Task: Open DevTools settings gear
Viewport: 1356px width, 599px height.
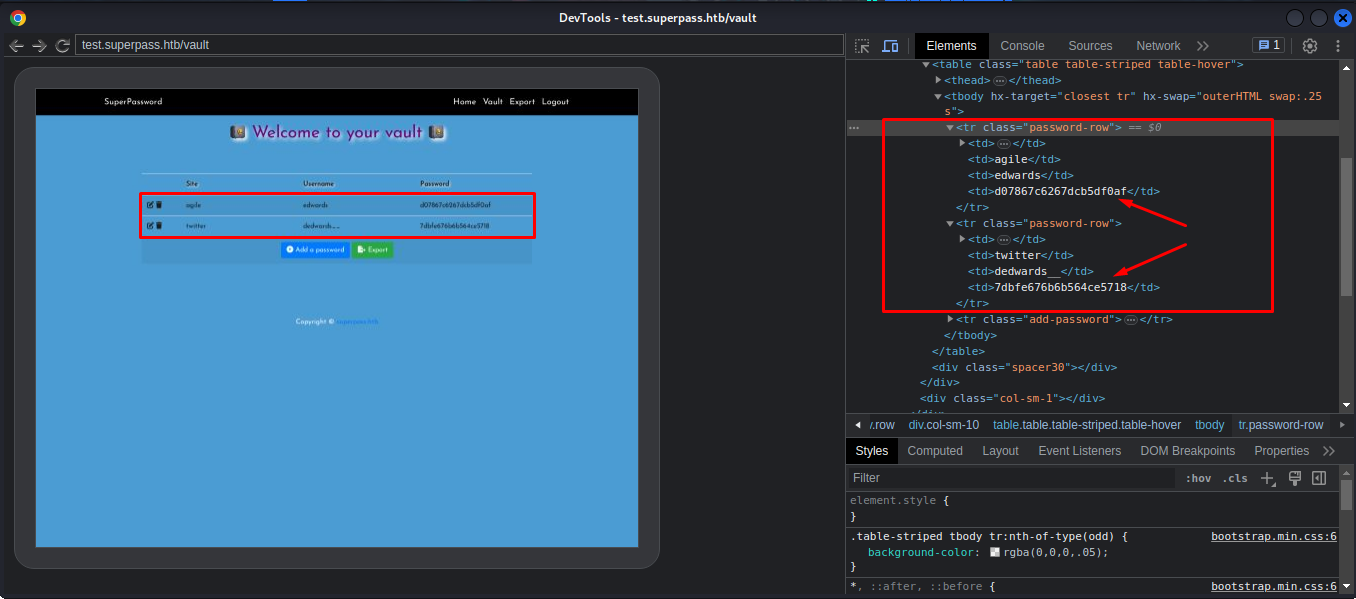Action: click(x=1309, y=46)
